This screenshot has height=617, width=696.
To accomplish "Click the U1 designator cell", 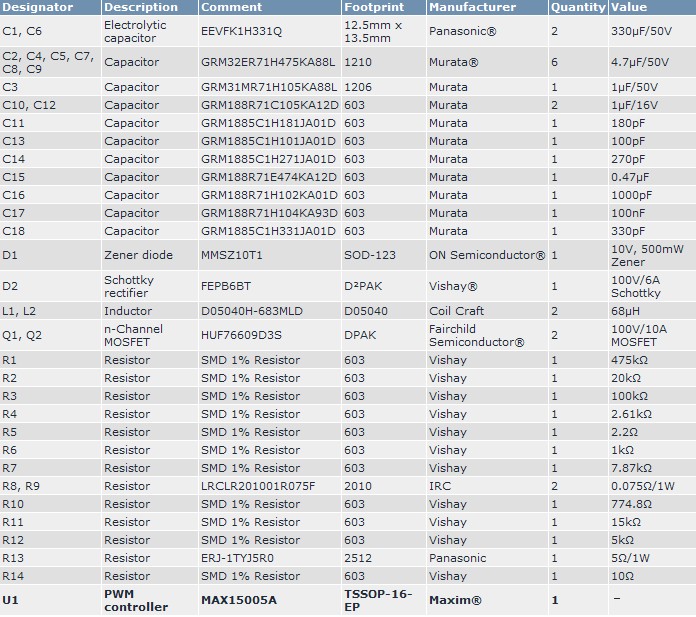I will (11, 600).
